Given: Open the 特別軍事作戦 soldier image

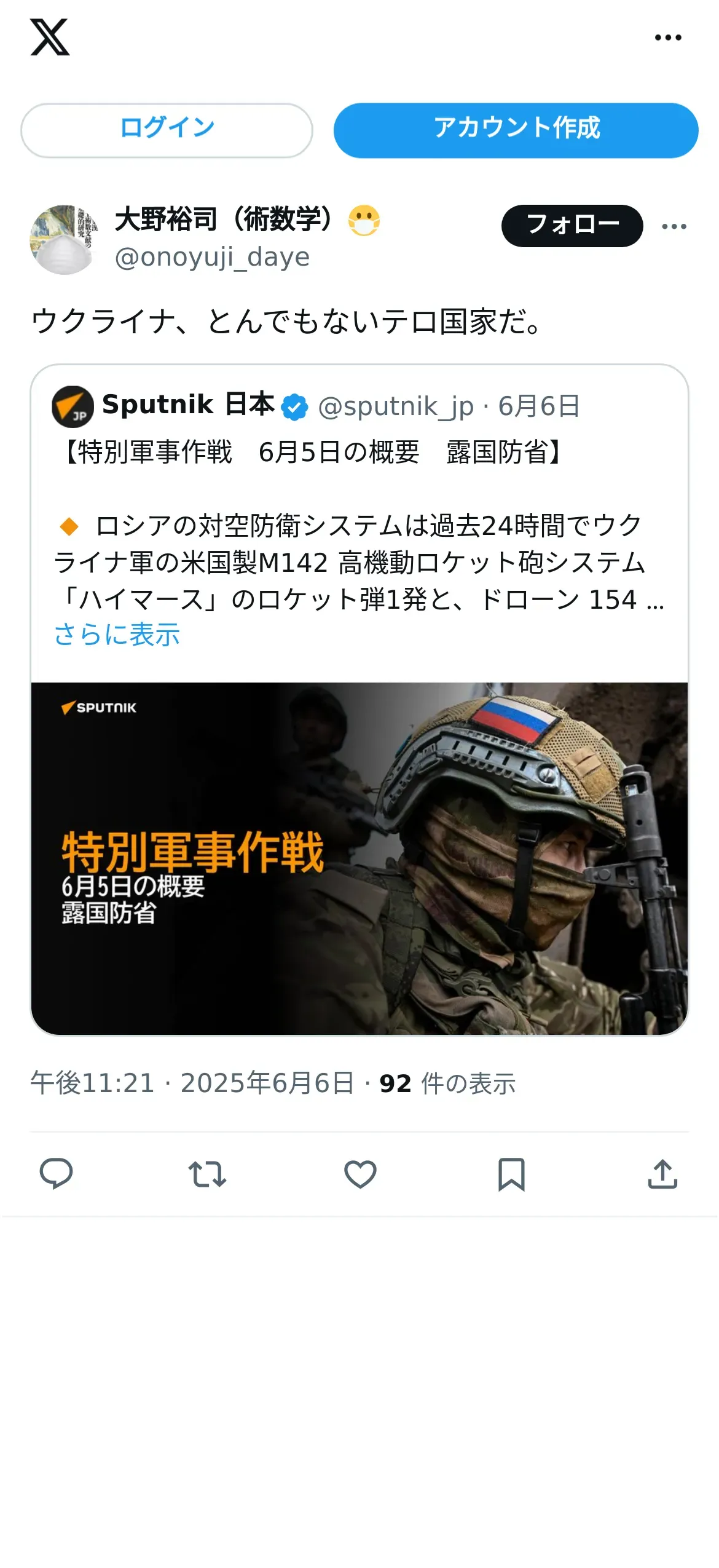Looking at the screenshot, I should pos(359,858).
